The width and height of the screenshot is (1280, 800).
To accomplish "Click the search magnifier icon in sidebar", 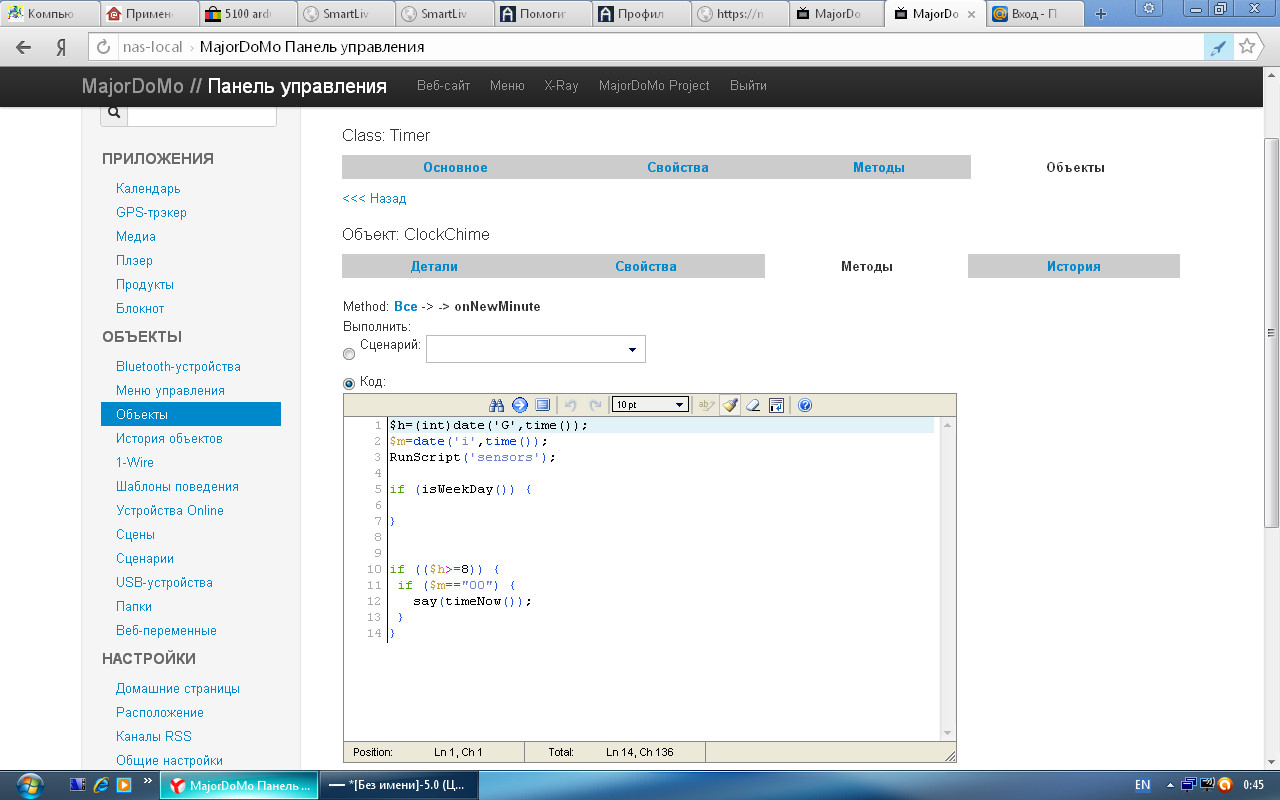I will (x=114, y=113).
